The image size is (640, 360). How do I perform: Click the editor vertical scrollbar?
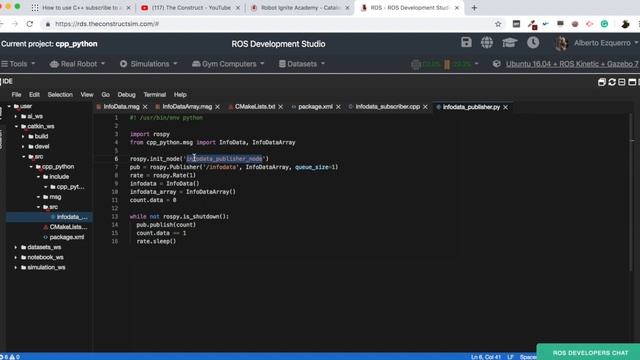[x=632, y=192]
